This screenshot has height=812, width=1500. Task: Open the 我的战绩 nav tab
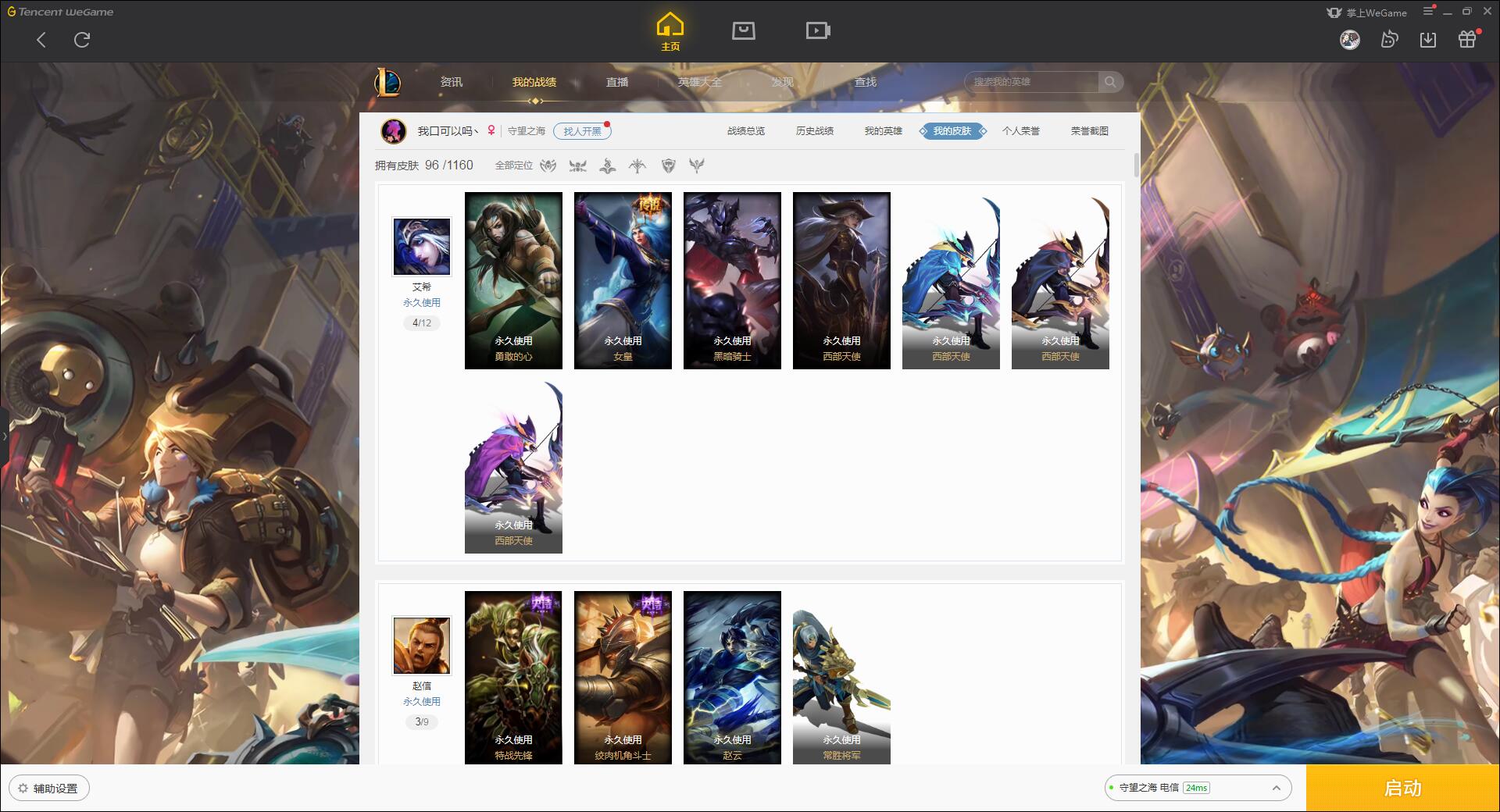click(x=534, y=82)
